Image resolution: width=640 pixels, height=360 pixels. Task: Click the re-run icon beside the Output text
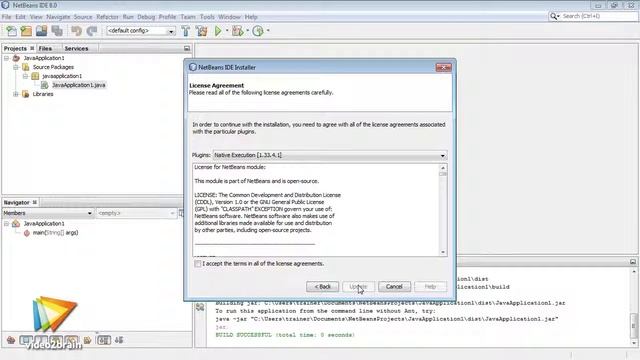[x=200, y=307]
